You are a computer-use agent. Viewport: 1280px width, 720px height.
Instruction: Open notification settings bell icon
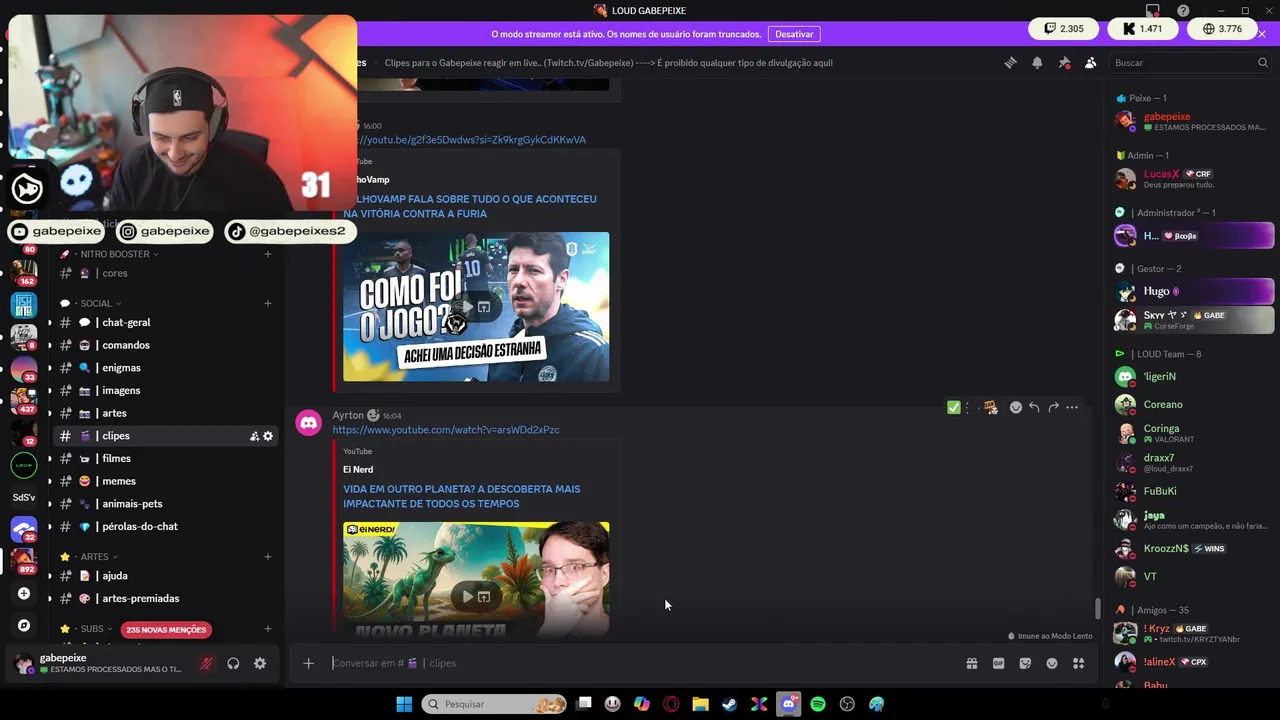click(x=1037, y=62)
